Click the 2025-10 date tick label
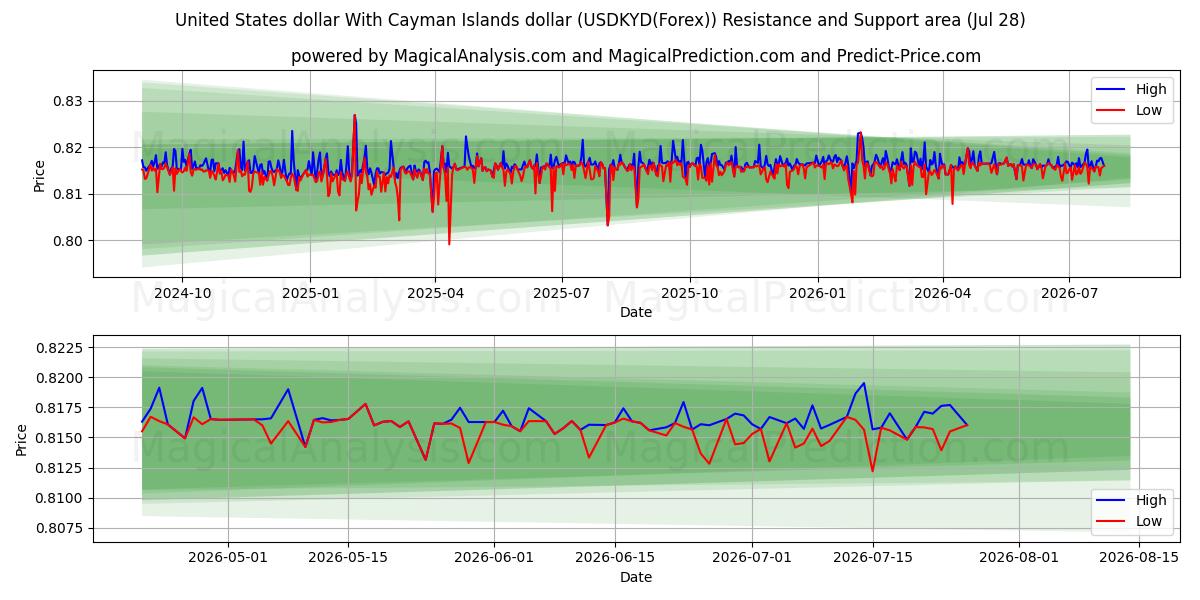This screenshot has width=1200, height=600. click(689, 294)
